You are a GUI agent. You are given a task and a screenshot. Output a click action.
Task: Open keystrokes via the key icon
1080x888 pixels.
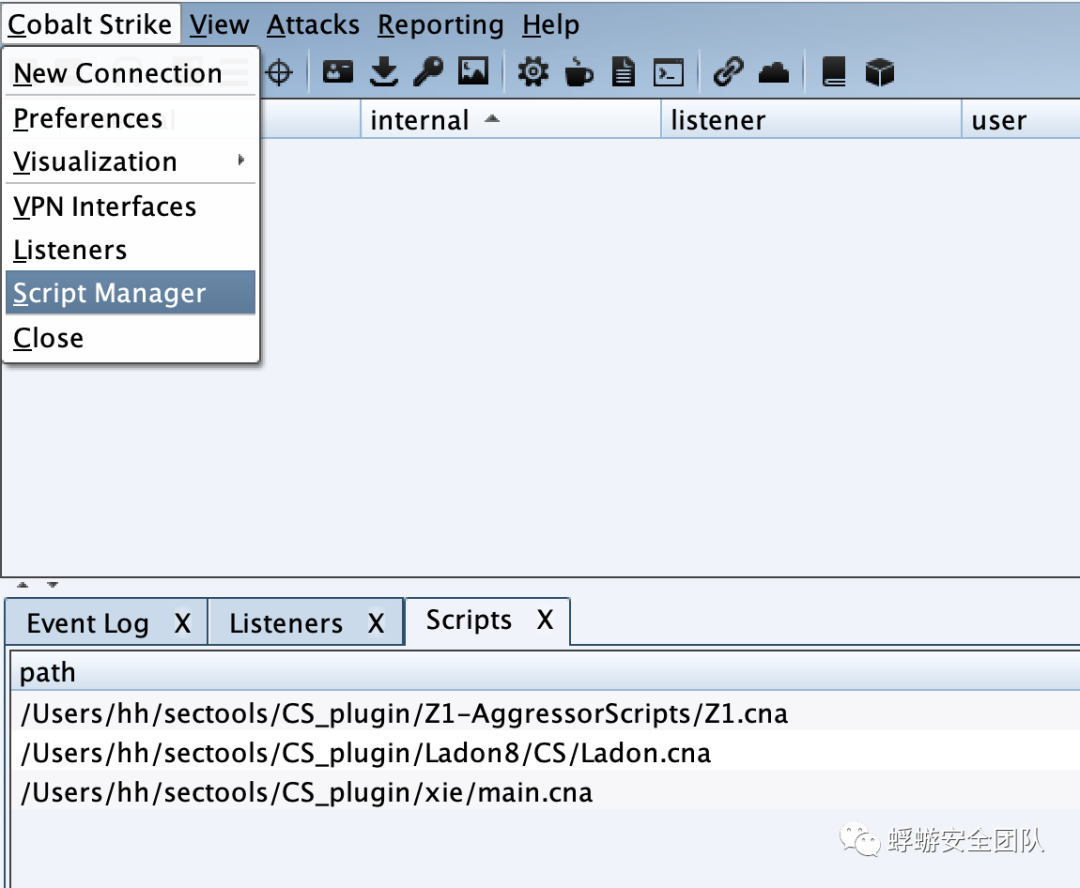click(428, 72)
